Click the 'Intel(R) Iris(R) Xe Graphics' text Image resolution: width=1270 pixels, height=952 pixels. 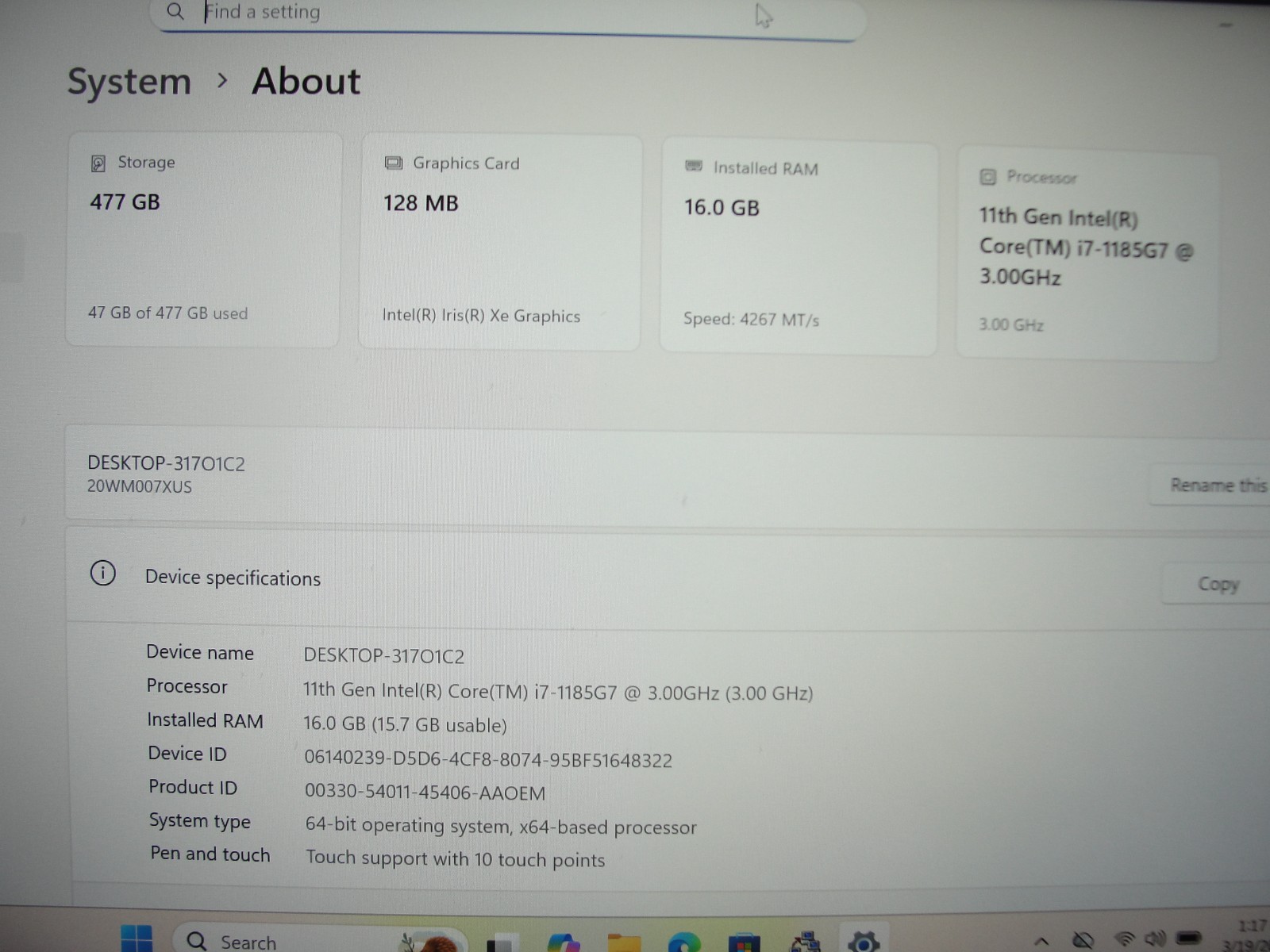coord(481,315)
